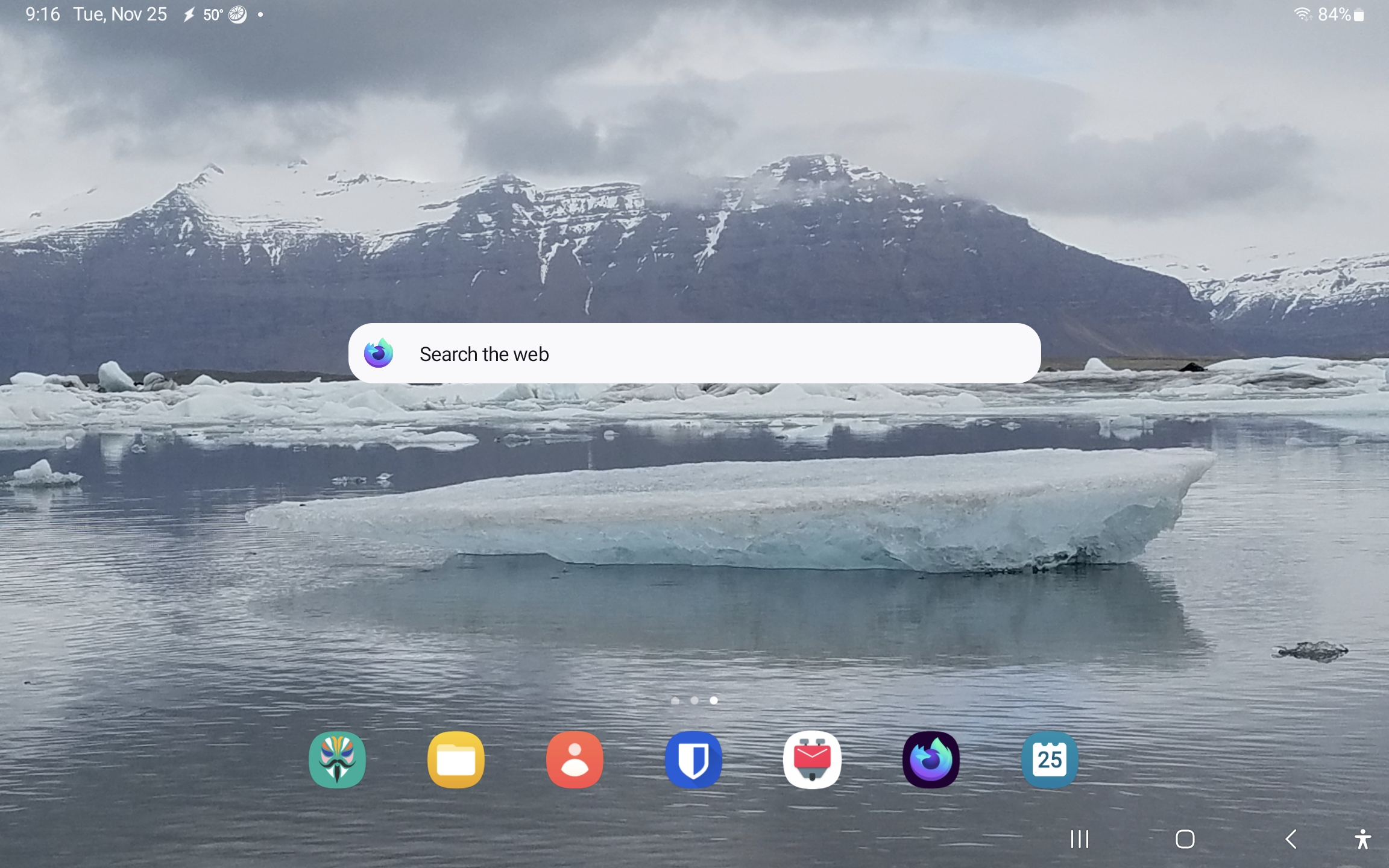Launch the Bitwarden shield app
The width and height of the screenshot is (1389, 868).
click(x=693, y=759)
